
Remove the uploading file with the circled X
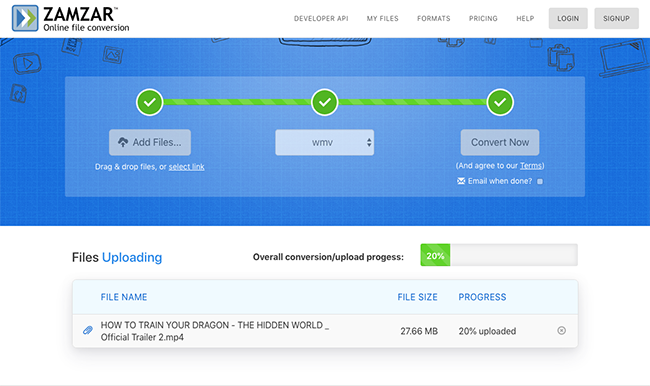561,330
